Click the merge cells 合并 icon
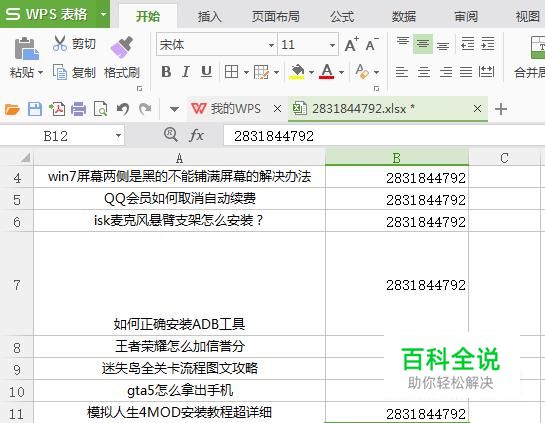Screen dimensions: 545x423 pos(537,47)
